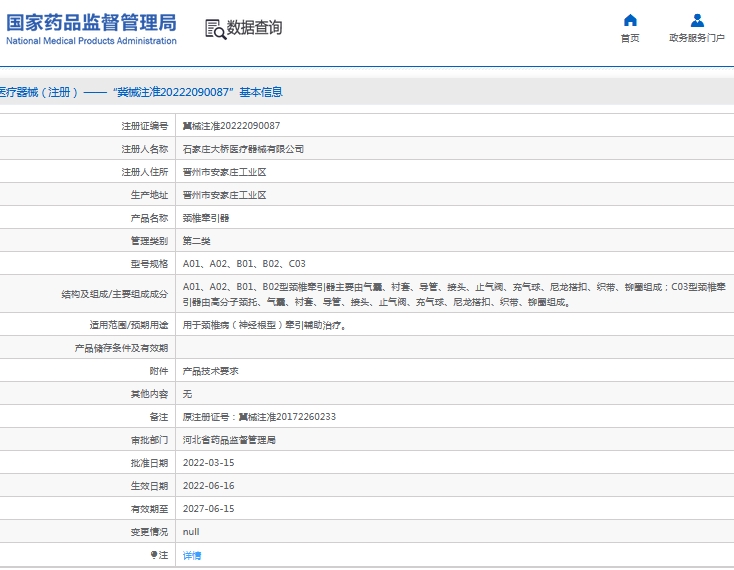Click the structure composition description text

454,294
